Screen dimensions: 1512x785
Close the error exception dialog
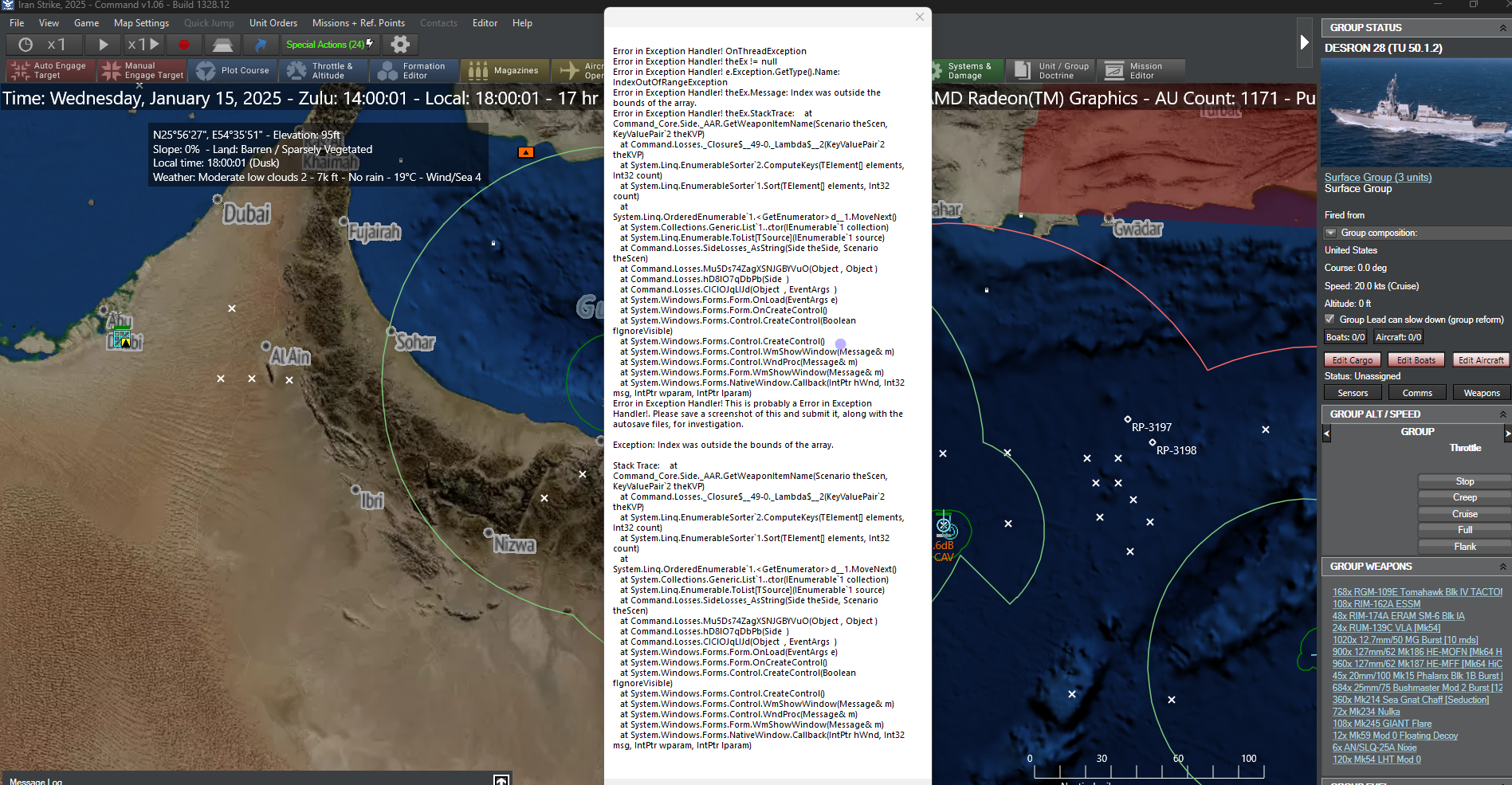click(919, 17)
